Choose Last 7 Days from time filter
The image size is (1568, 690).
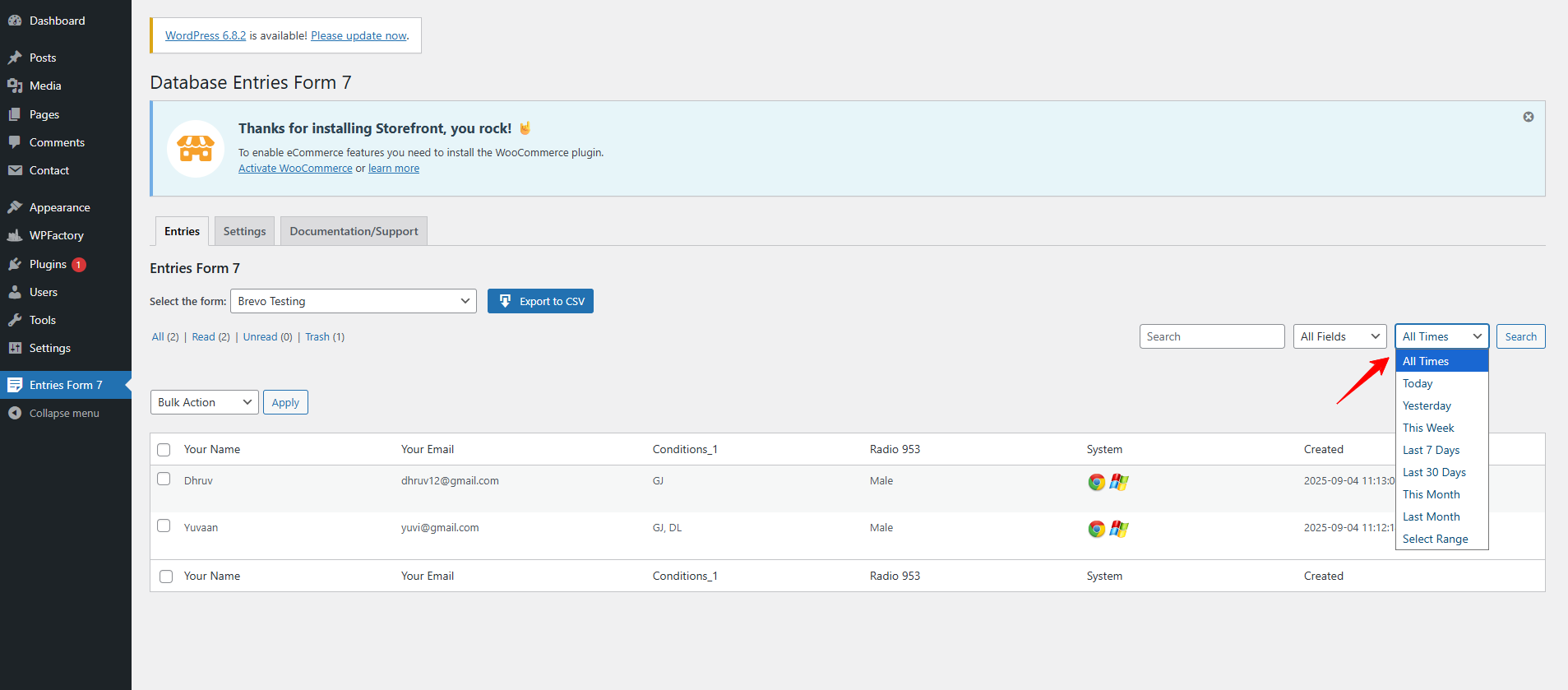coord(1431,450)
